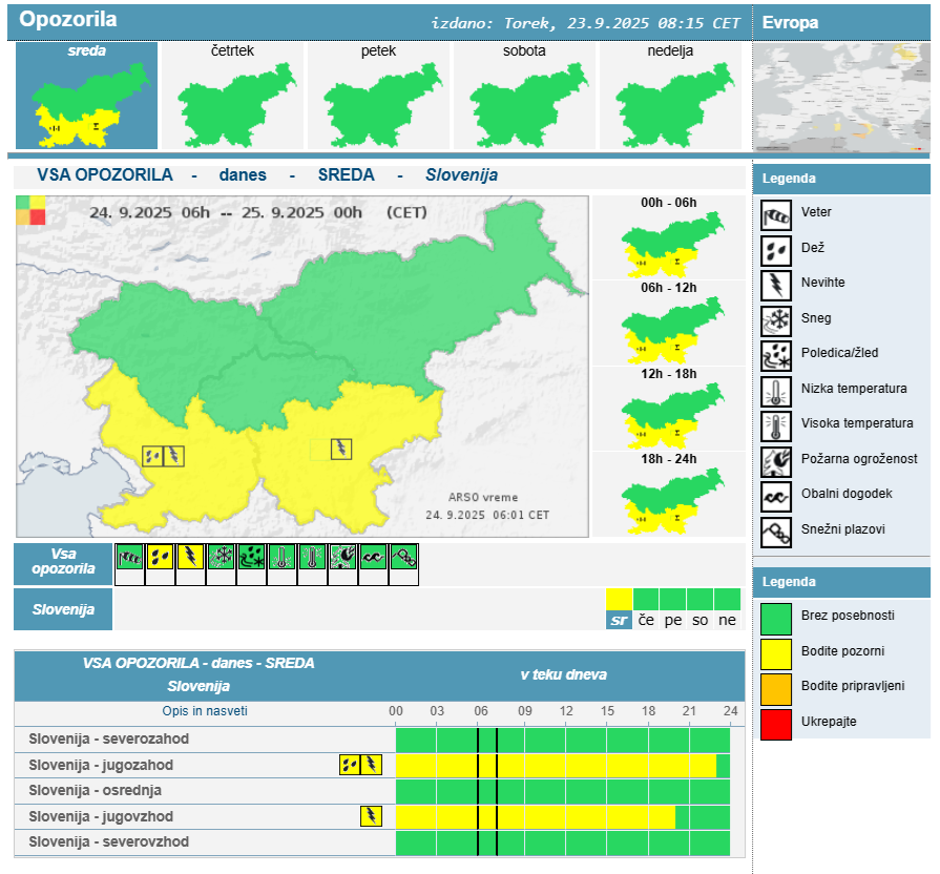Click thunderstorm icon on southeast map region
This screenshot has width=940, height=874.
click(342, 449)
